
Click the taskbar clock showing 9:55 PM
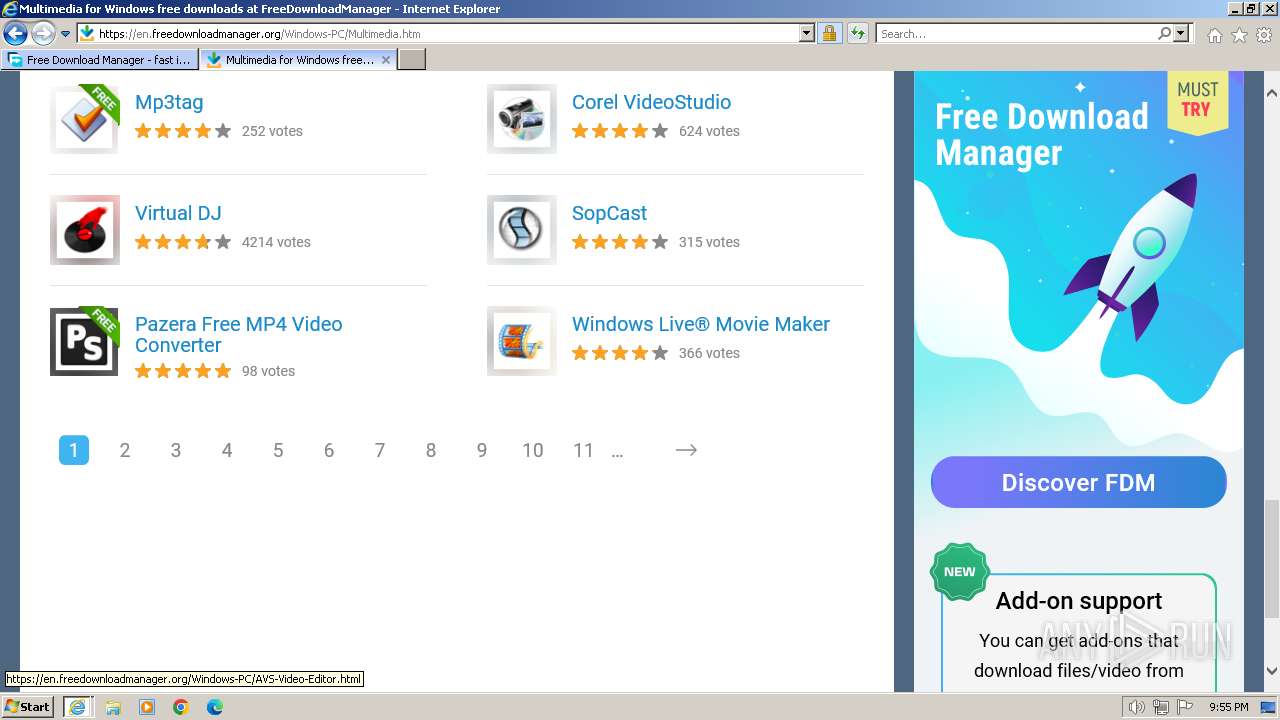[x=1228, y=707]
